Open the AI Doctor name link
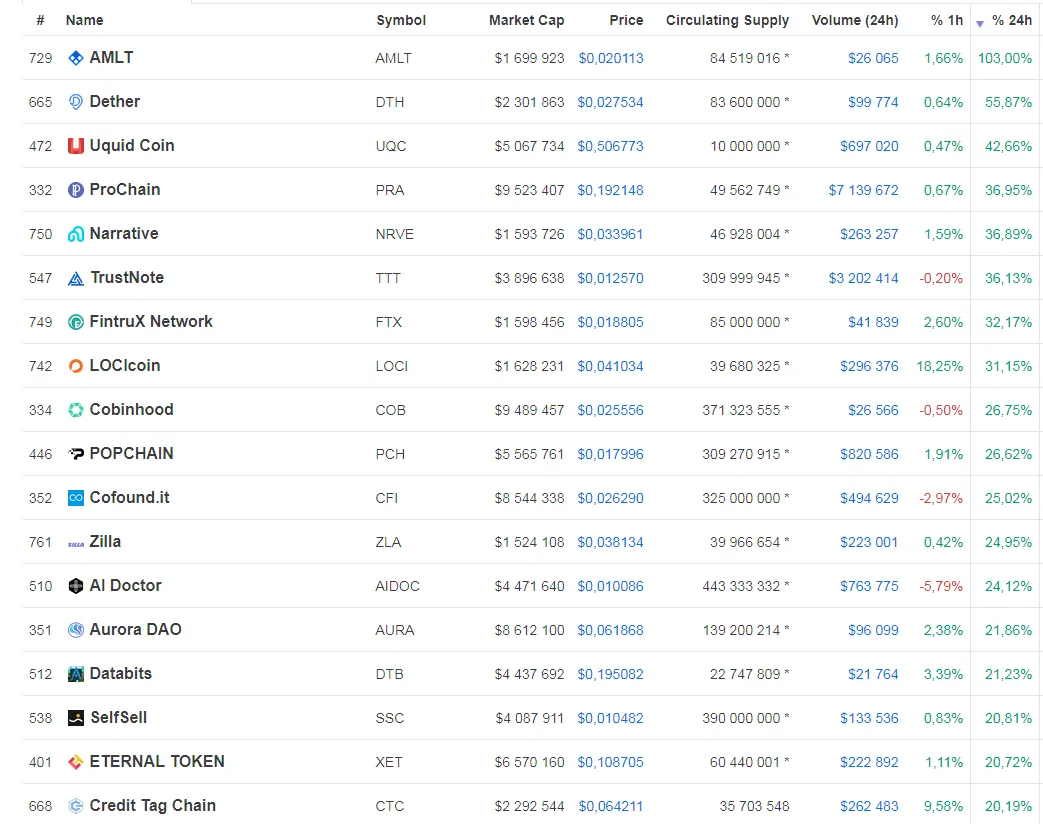This screenshot has width=1043, height=824. coord(126,586)
